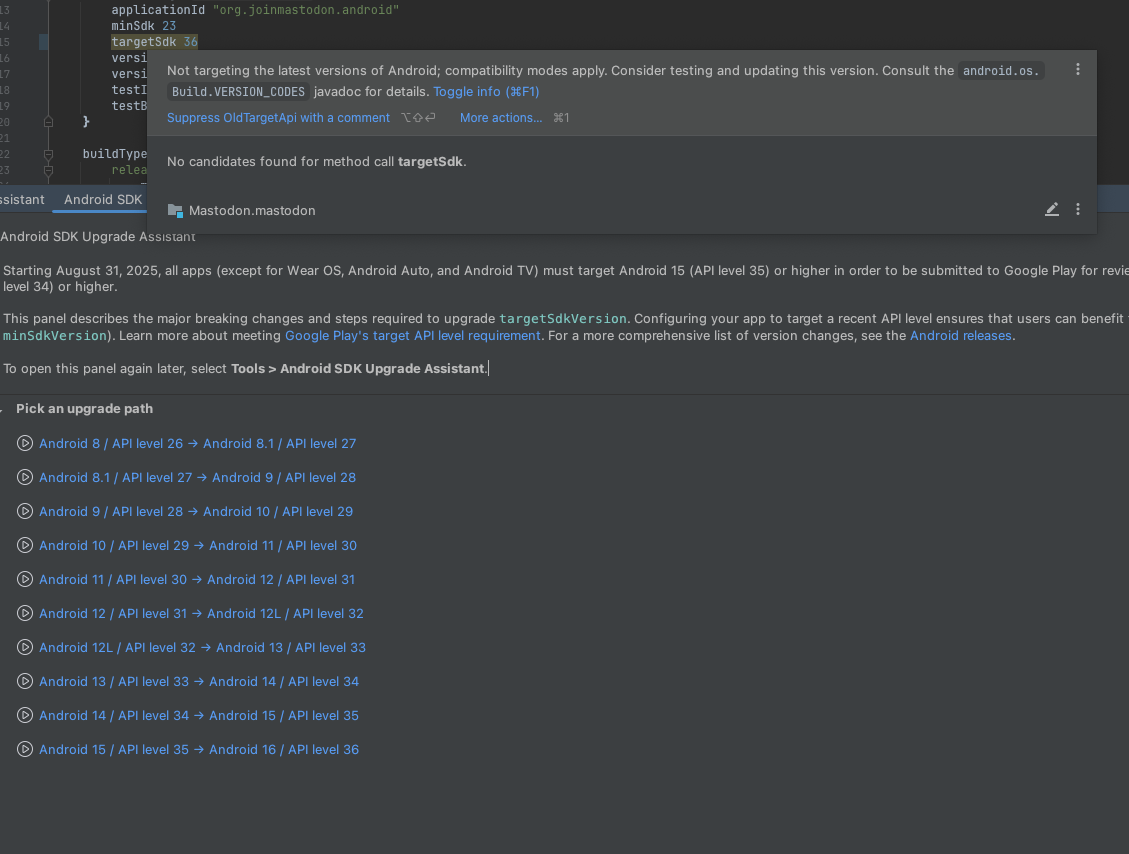This screenshot has height=854, width=1129.
Task: Switch to the Android SDK tab
Action: coord(103,199)
